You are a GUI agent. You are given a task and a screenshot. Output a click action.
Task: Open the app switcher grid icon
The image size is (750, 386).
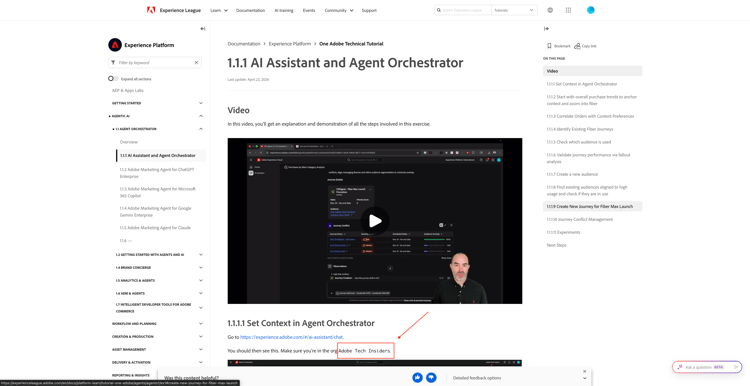(x=568, y=10)
